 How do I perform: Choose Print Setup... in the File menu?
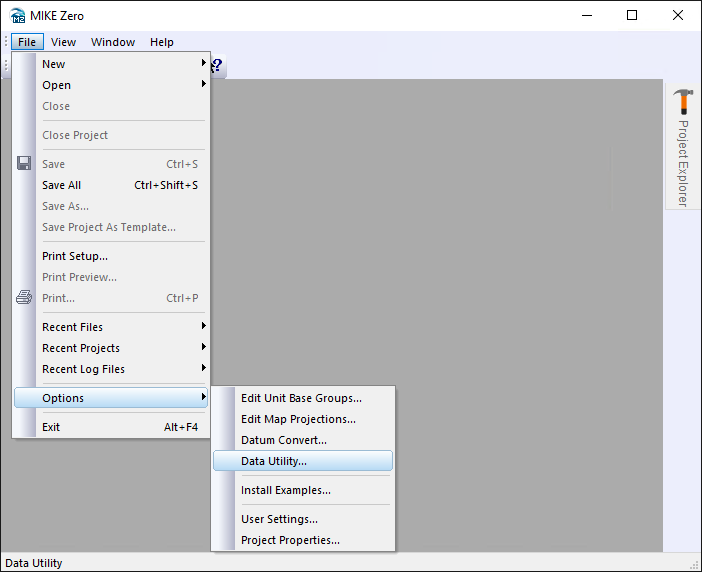(x=75, y=256)
